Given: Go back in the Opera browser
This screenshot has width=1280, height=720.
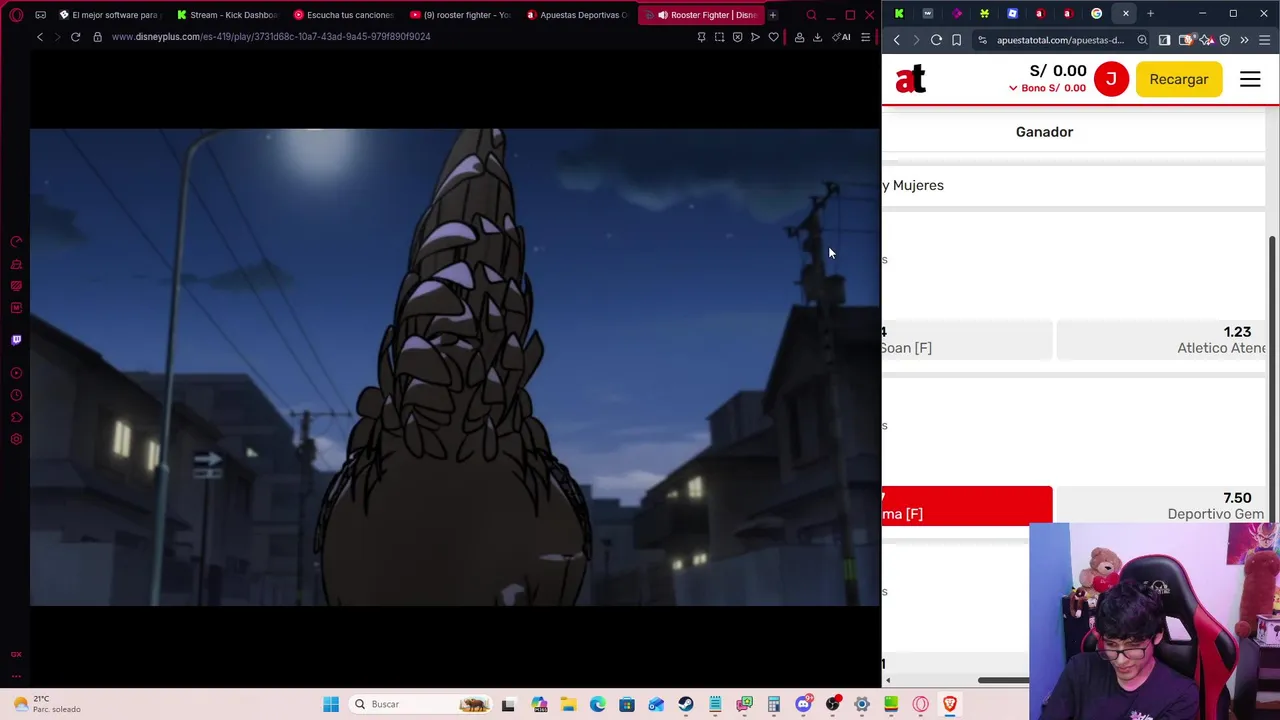Looking at the screenshot, I should pyautogui.click(x=40, y=37).
